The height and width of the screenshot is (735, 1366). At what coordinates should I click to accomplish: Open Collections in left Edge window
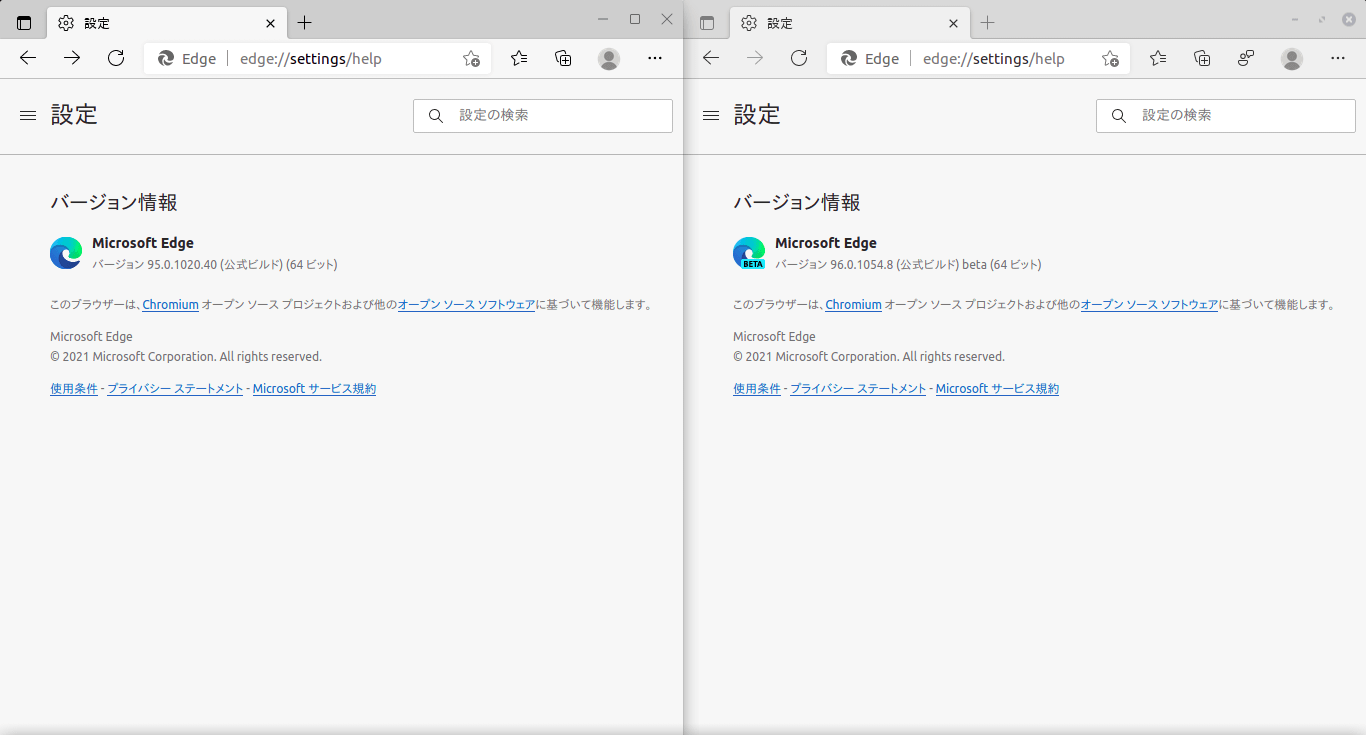click(x=564, y=58)
